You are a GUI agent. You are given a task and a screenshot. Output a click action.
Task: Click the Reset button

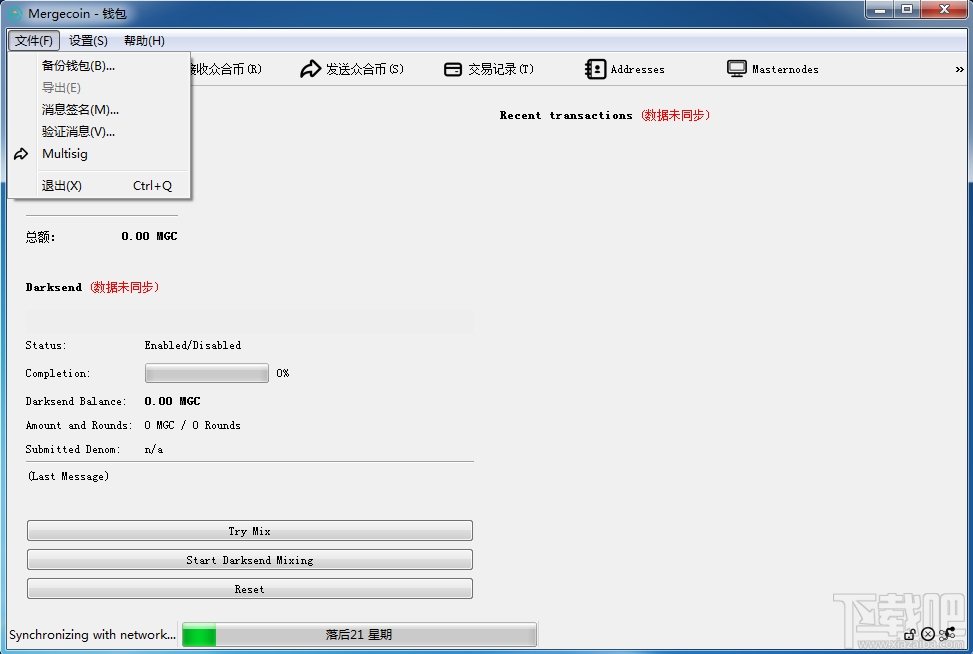point(249,589)
